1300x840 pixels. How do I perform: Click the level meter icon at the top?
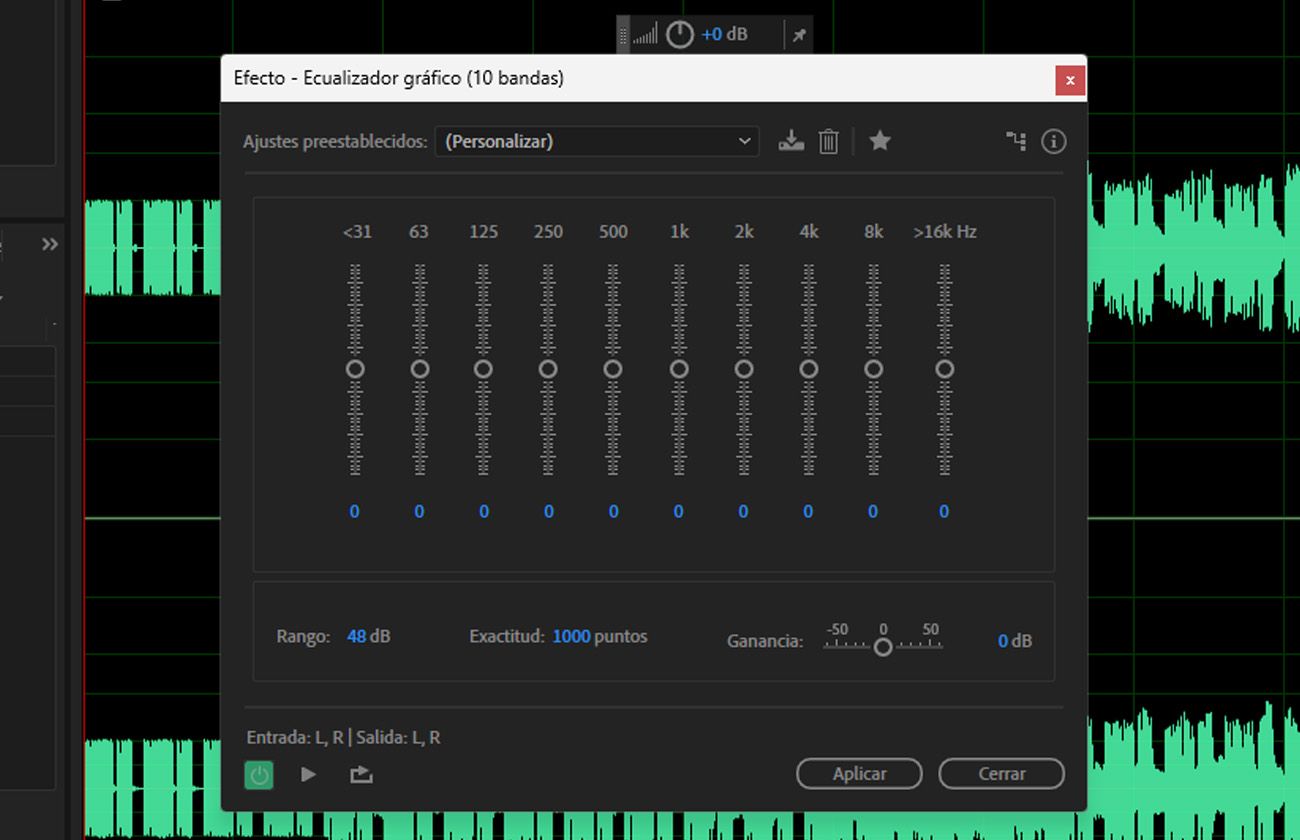point(646,33)
